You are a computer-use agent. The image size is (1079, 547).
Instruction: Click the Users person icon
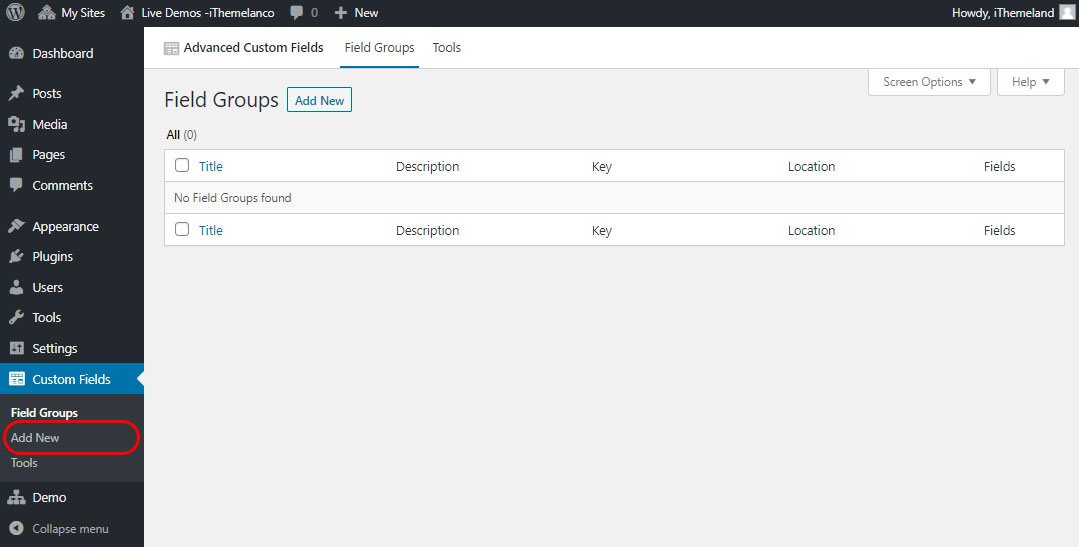pyautogui.click(x=17, y=287)
